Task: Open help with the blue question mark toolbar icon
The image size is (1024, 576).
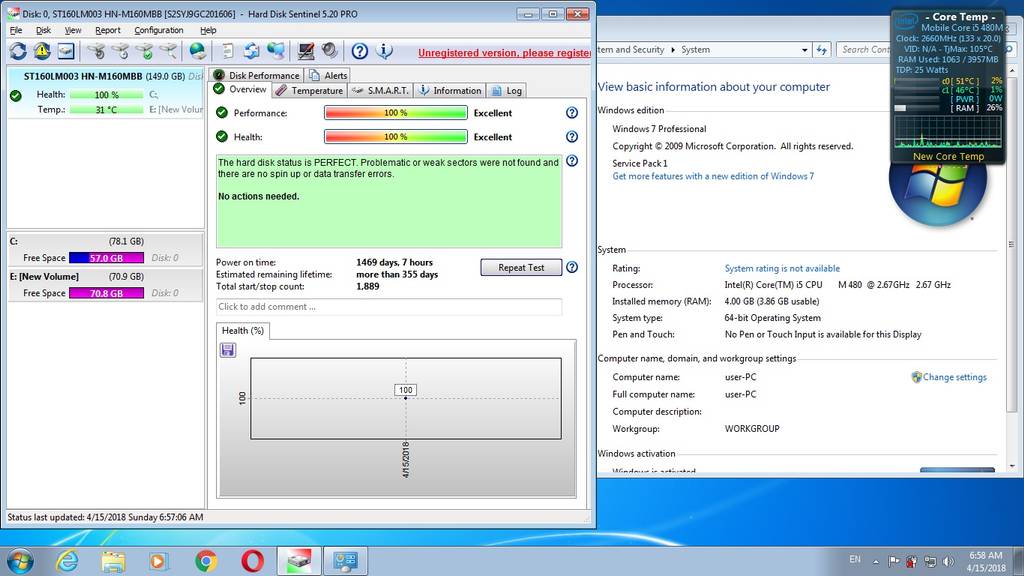Action: pyautogui.click(x=360, y=51)
